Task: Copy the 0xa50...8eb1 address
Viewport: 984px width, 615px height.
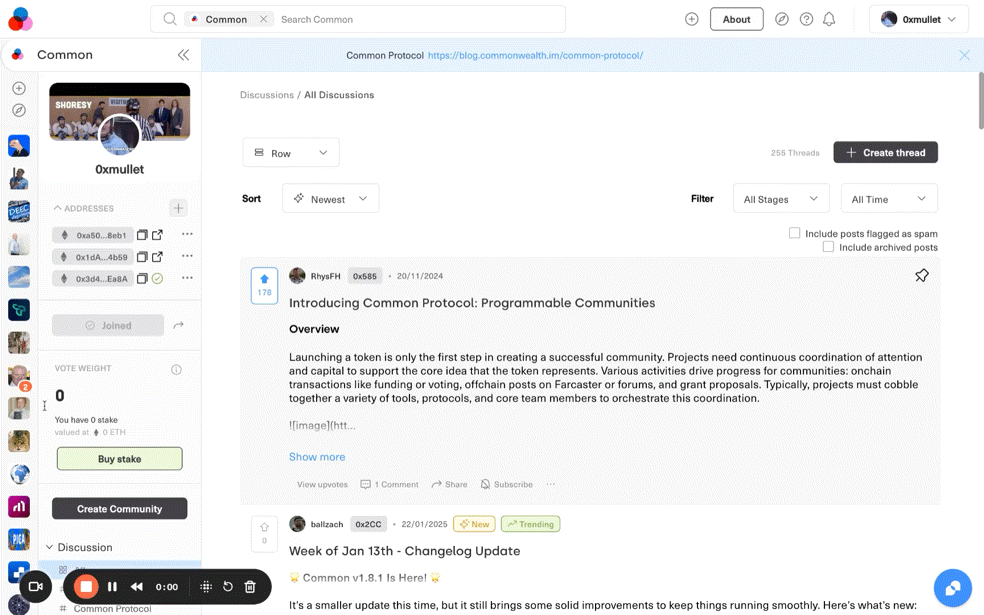Action: tap(142, 235)
